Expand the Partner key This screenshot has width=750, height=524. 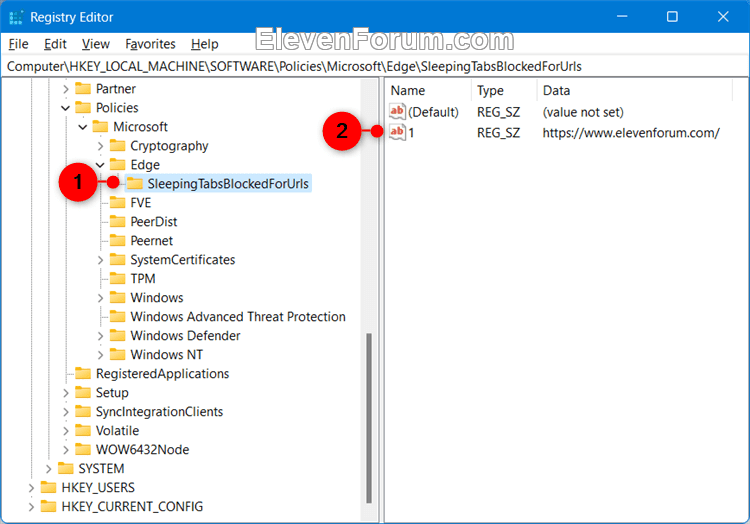point(66,89)
